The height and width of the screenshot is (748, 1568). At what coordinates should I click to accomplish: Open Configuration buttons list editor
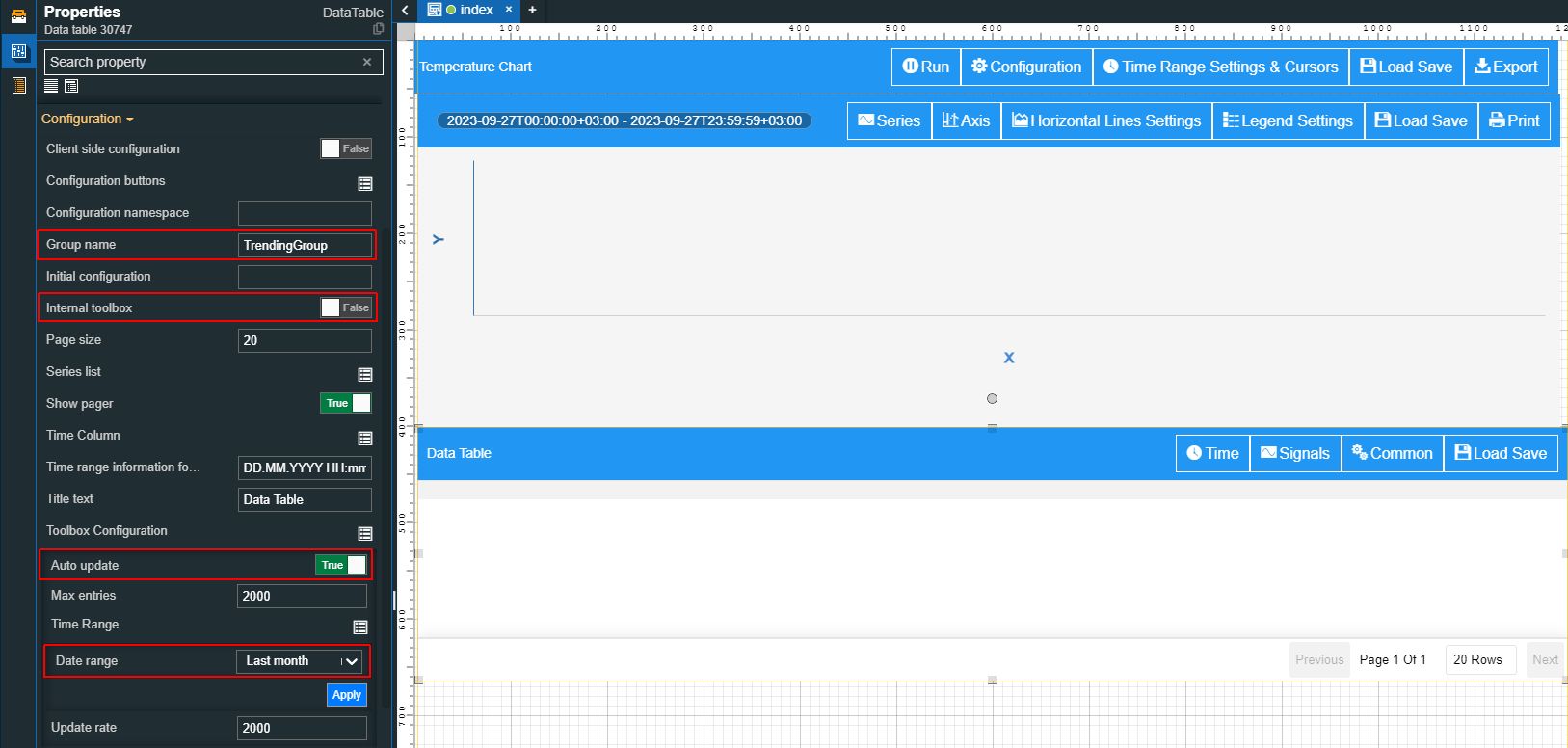tap(365, 183)
